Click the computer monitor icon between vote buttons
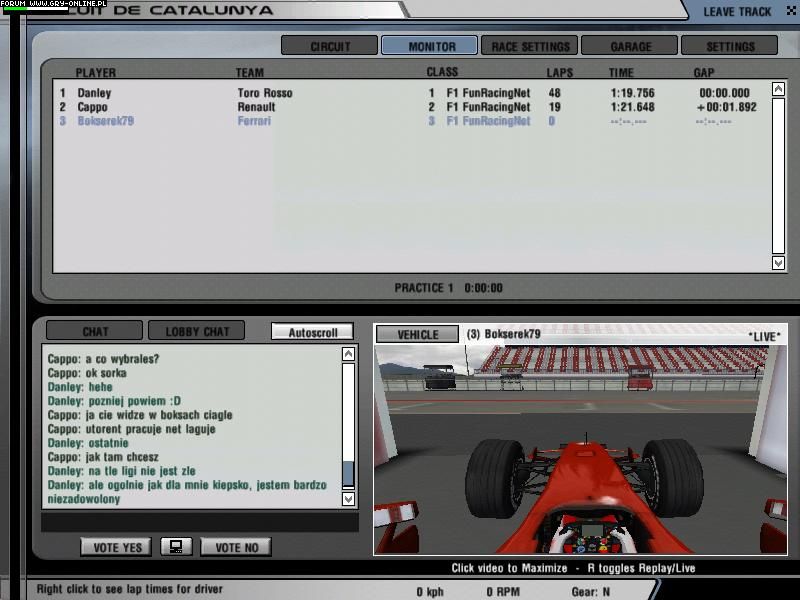This screenshot has height=600, width=800. (176, 547)
